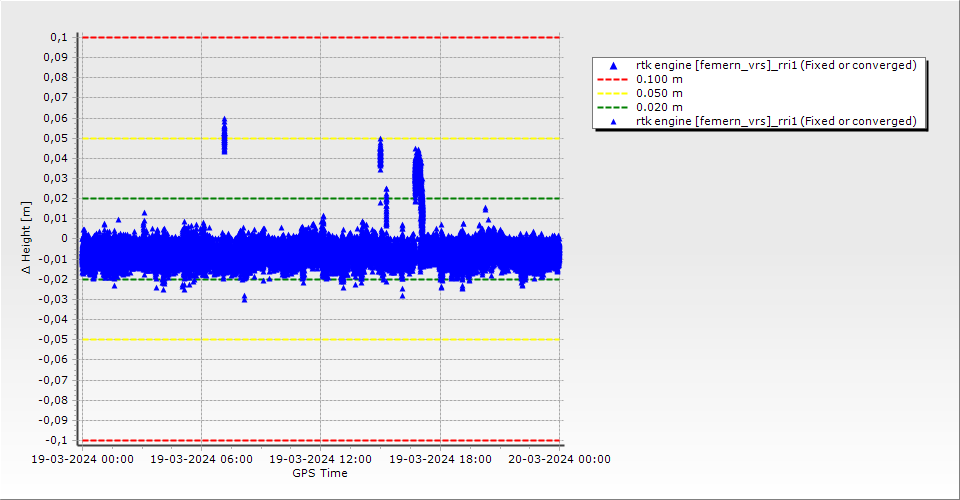Screen dimensions: 960x500
Task: Click the green dashed line legend sample
Action: [614, 107]
